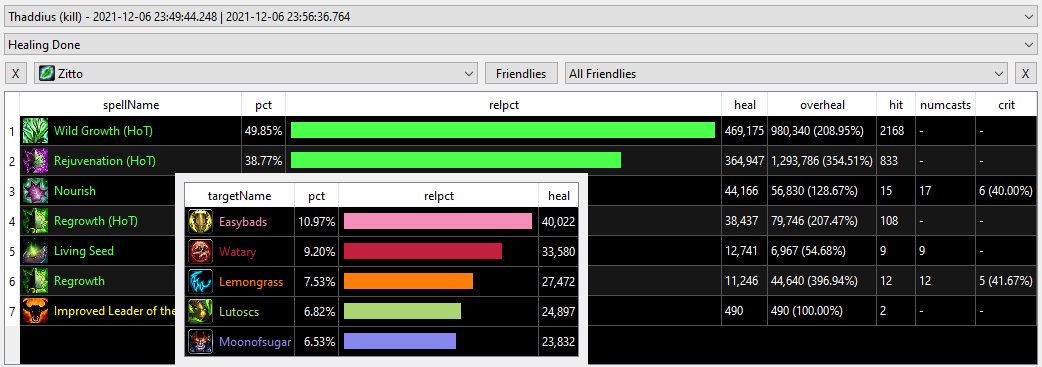
Task: Select the Easybads target name
Action: pos(243,222)
